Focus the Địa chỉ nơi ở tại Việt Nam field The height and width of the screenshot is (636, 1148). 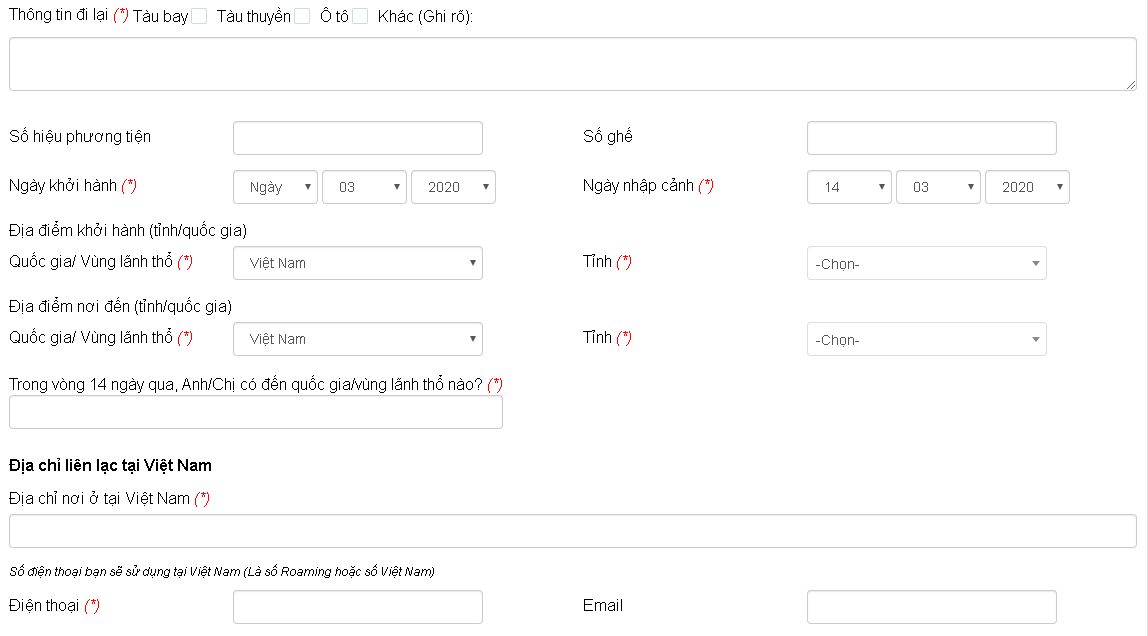coord(573,531)
